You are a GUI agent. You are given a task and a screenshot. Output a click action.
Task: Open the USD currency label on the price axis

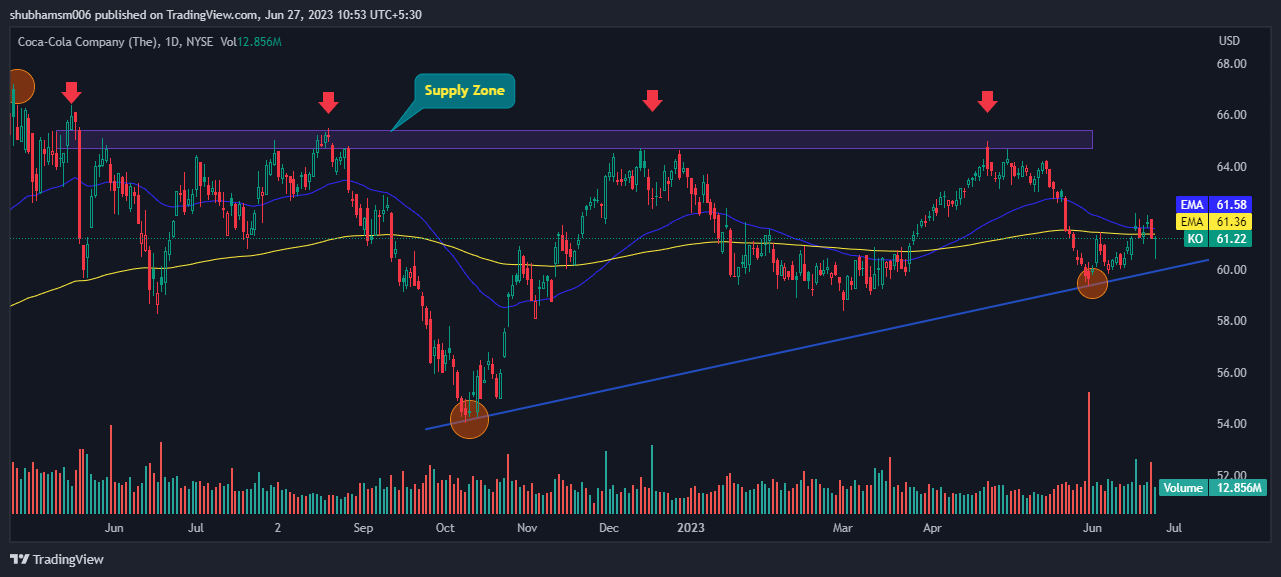coord(1229,41)
